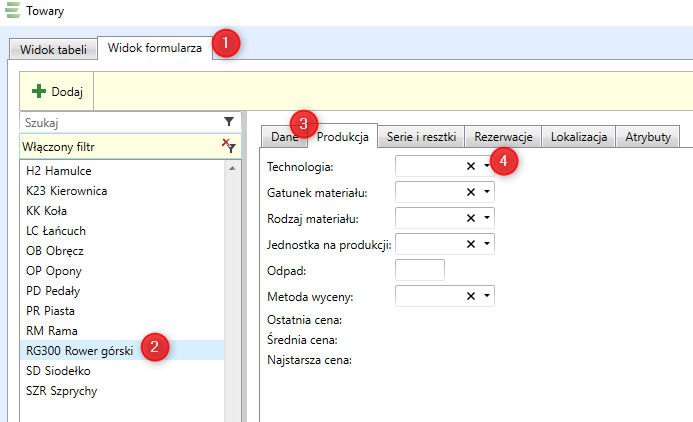Clear the active filter with the crossed funnel icon

pyautogui.click(x=228, y=146)
